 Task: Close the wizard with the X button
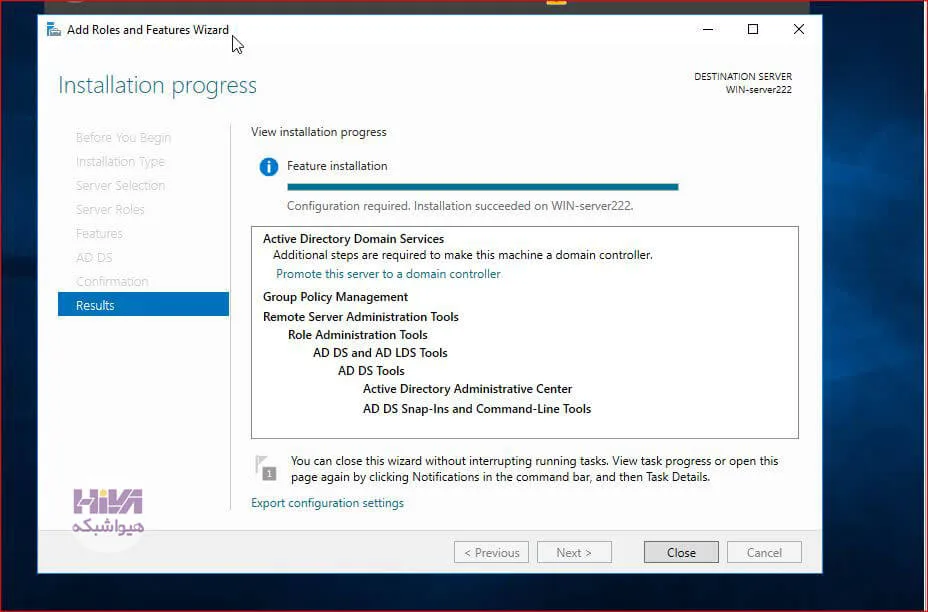click(x=798, y=30)
